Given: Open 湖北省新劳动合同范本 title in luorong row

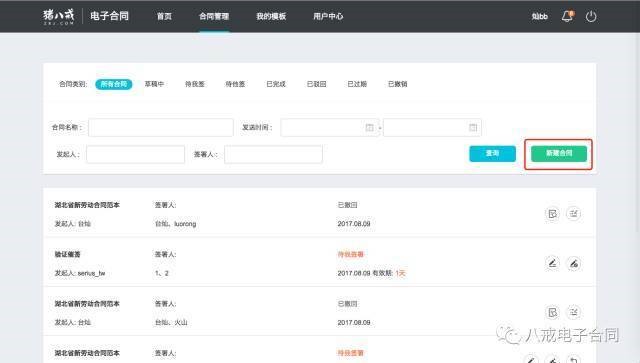Looking at the screenshot, I should [87, 205].
